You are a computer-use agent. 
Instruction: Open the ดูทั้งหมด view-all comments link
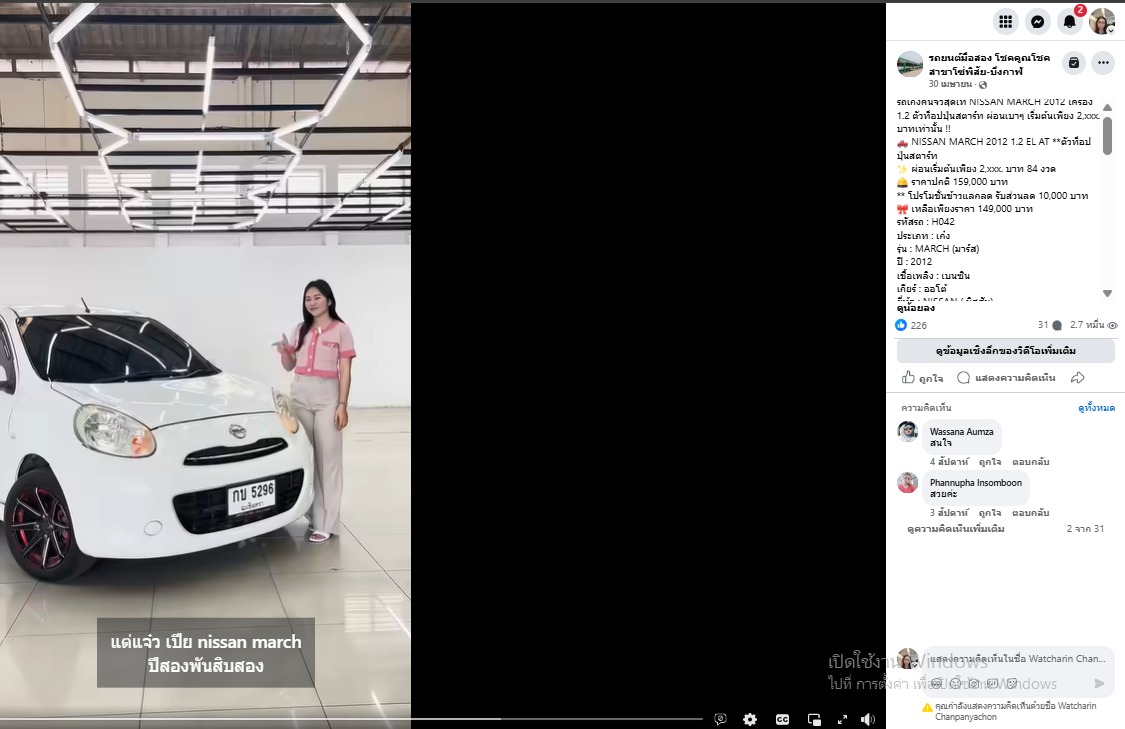1096,408
